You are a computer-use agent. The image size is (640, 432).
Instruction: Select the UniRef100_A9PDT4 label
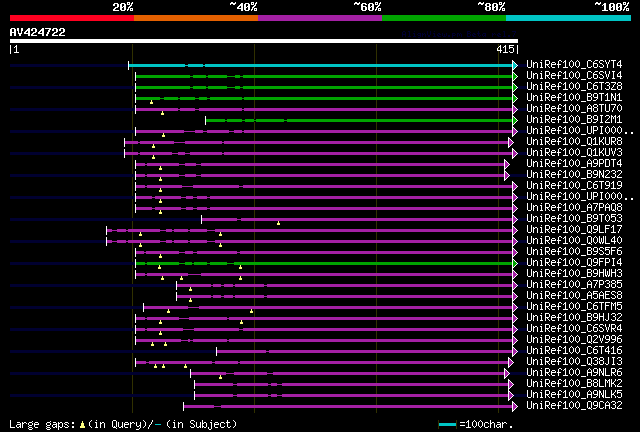coord(574,163)
